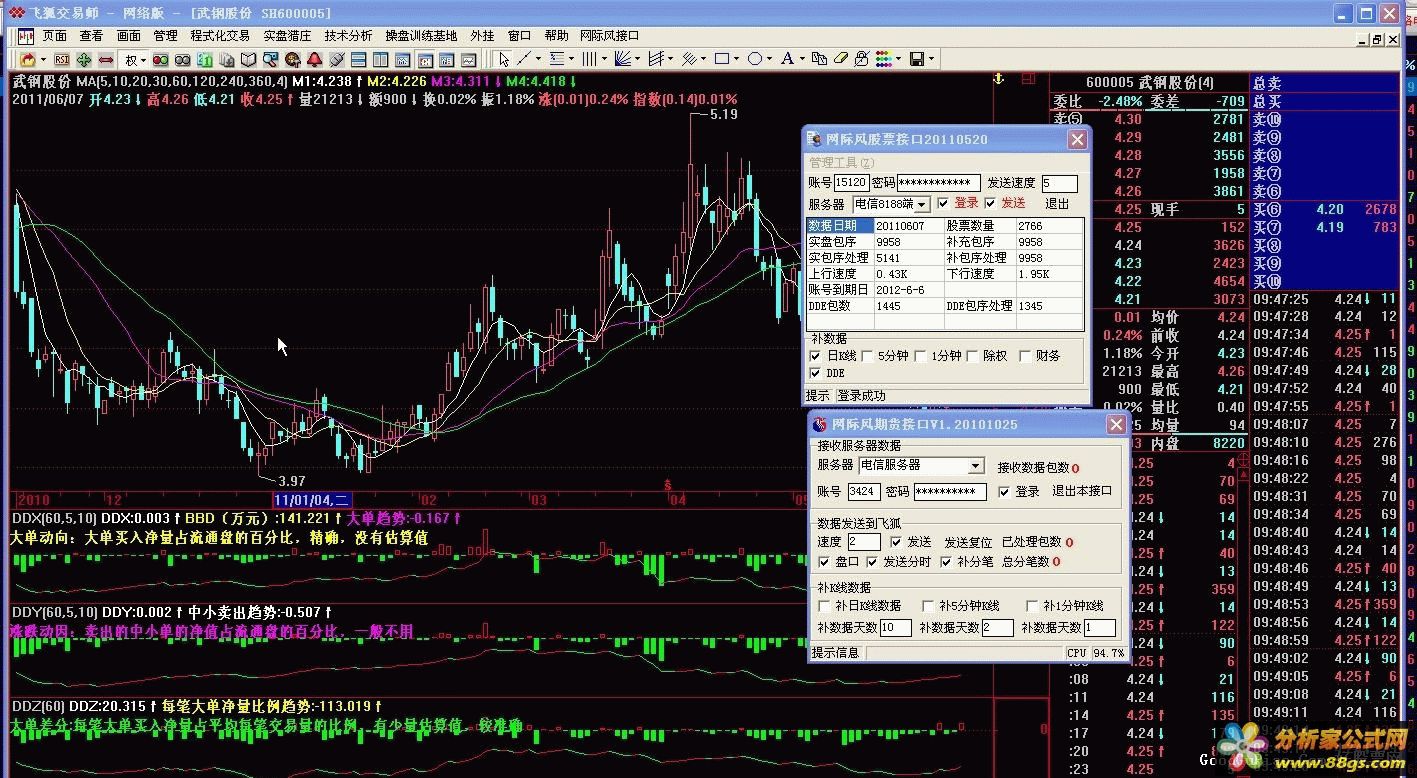Viewport: 1417px width, 778px height.
Task: Open the 帮助 menu
Action: point(556,35)
